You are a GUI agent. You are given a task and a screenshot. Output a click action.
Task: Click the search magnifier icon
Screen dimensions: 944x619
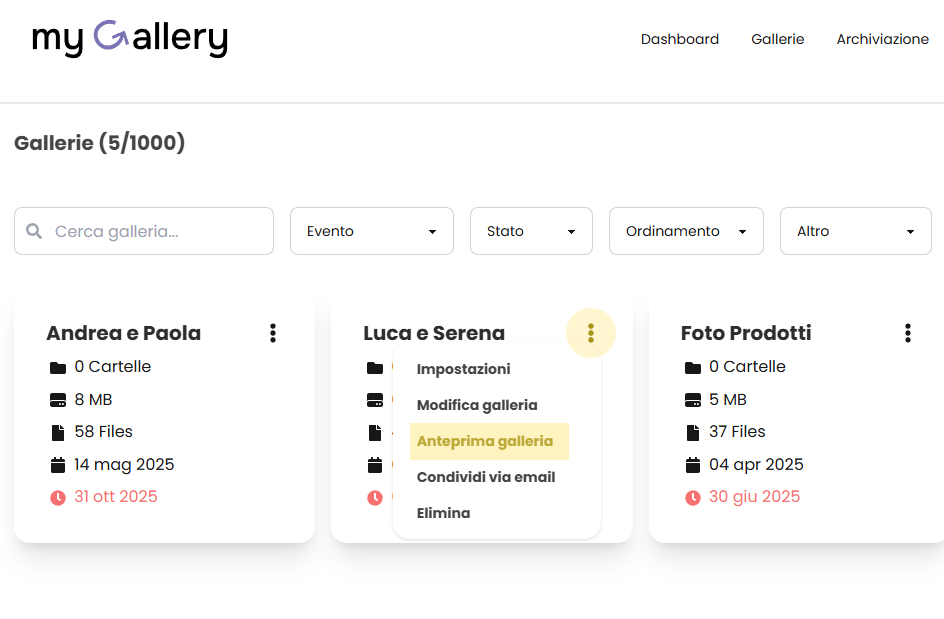tap(34, 231)
